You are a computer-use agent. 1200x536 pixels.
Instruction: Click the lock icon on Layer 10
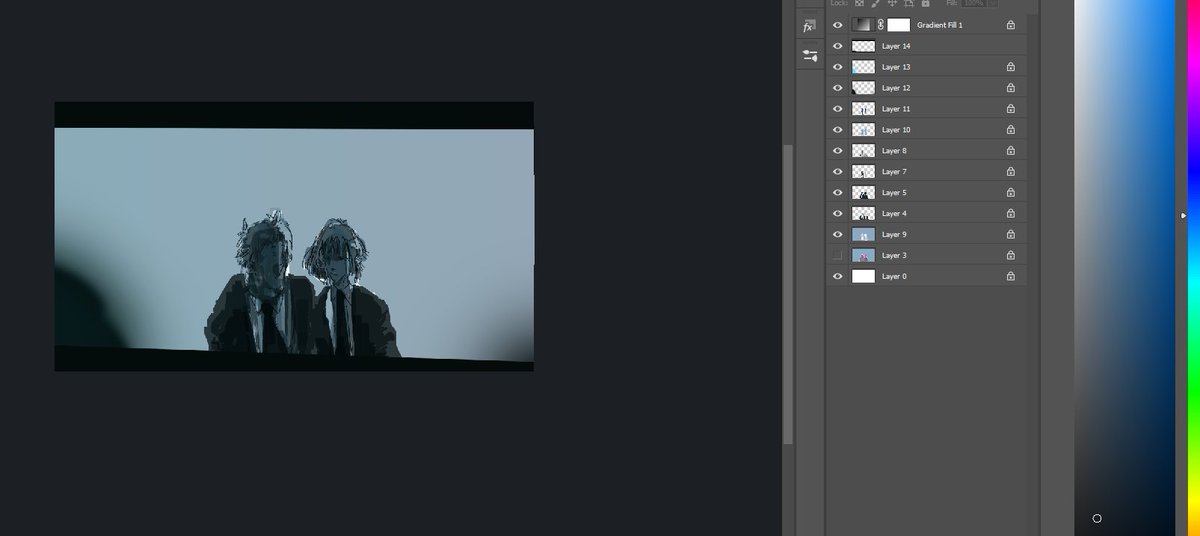pos(1011,130)
